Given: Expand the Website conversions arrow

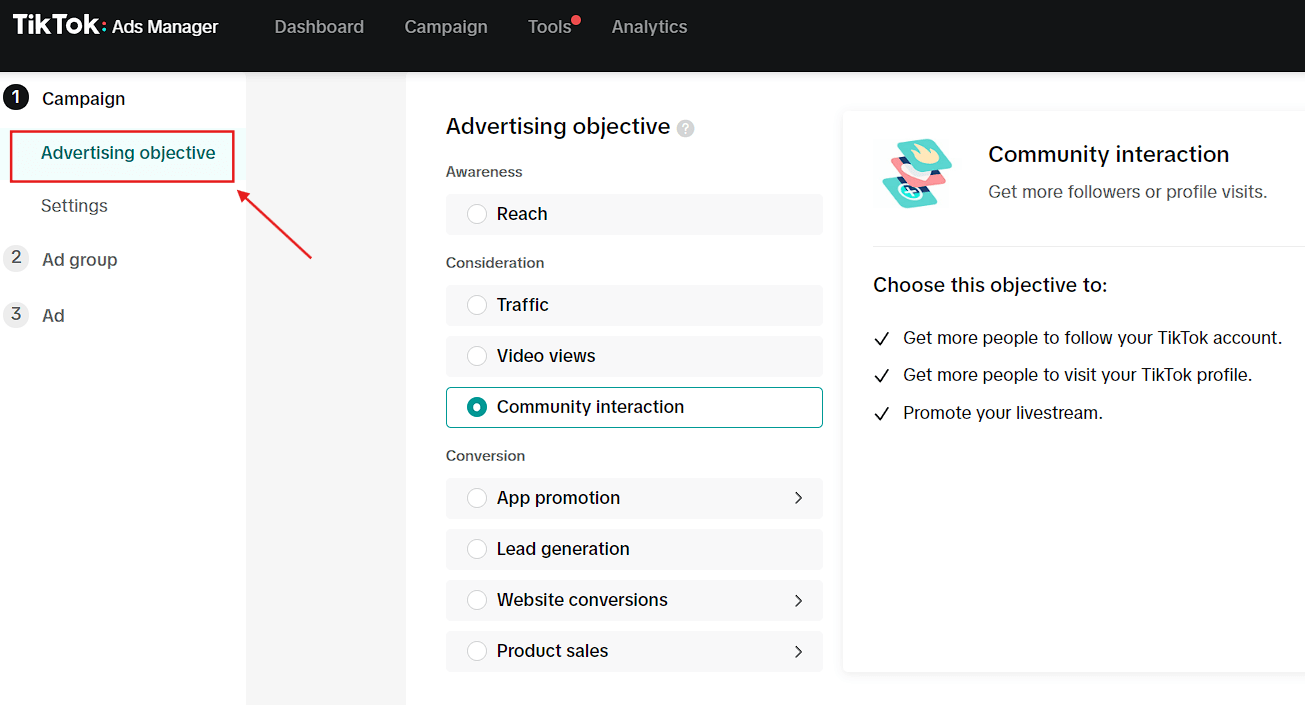Looking at the screenshot, I should tap(798, 600).
